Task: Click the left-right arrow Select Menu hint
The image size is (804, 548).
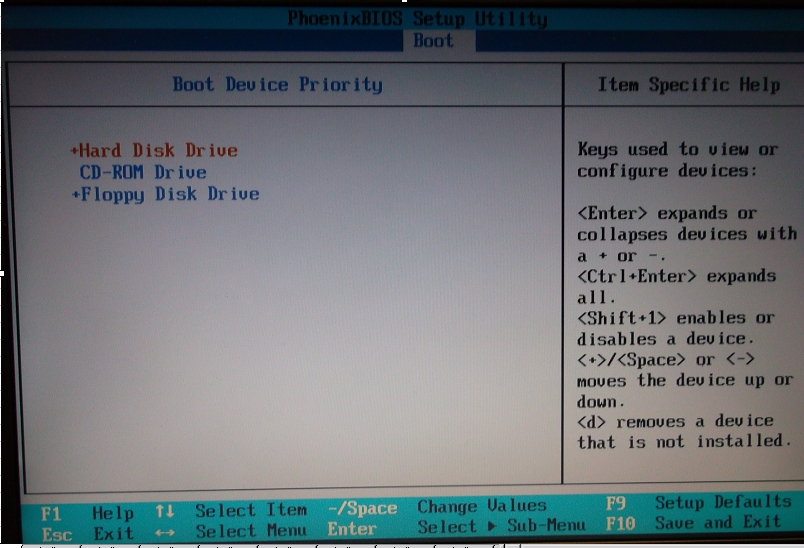Action: tap(231, 532)
